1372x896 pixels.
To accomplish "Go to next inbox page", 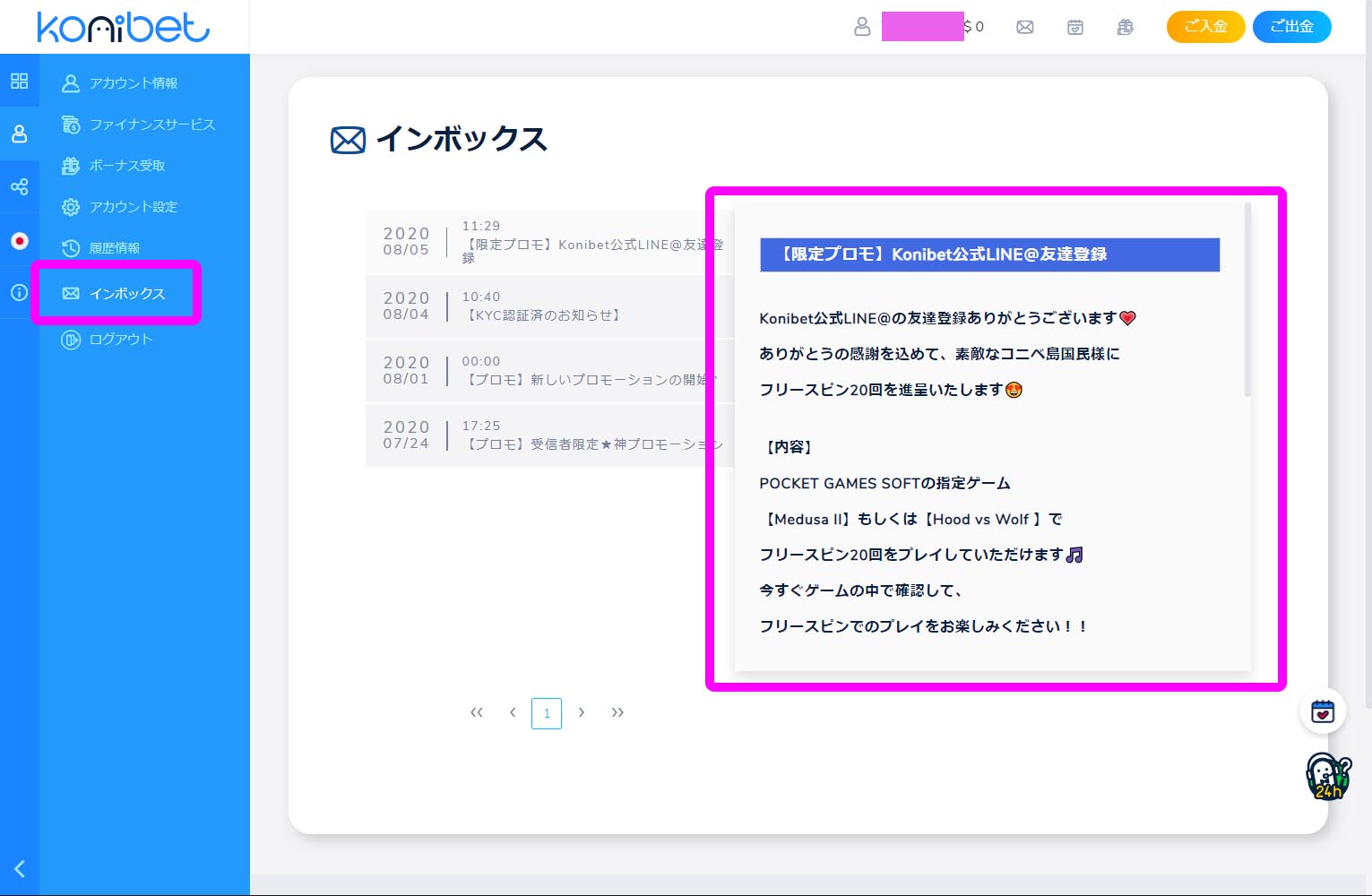I will tap(582, 712).
